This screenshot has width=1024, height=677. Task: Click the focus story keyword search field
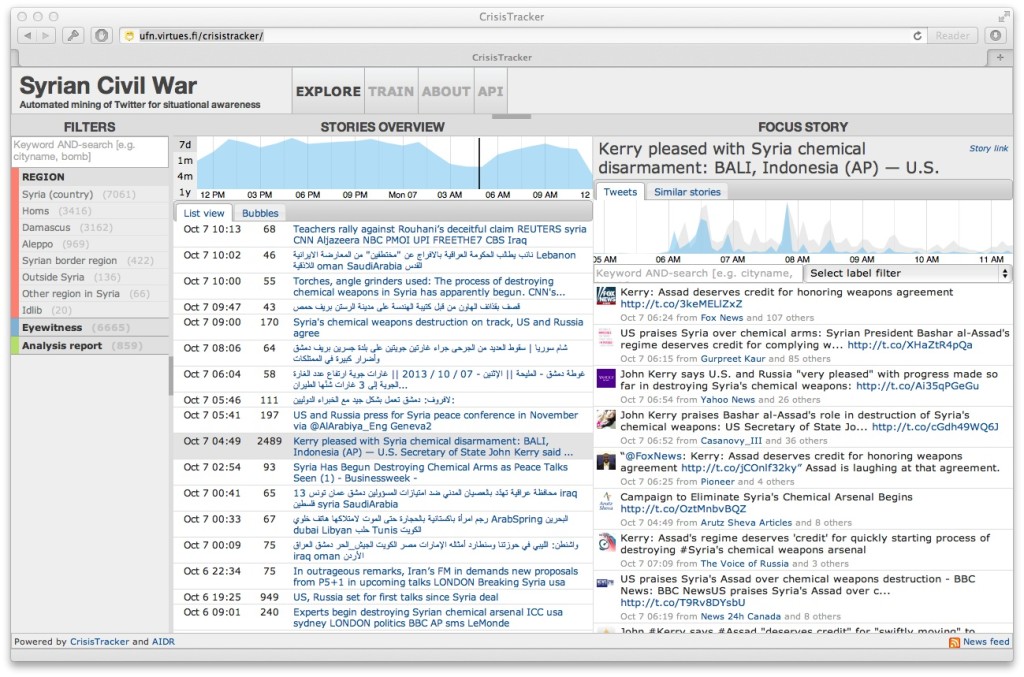click(x=698, y=274)
